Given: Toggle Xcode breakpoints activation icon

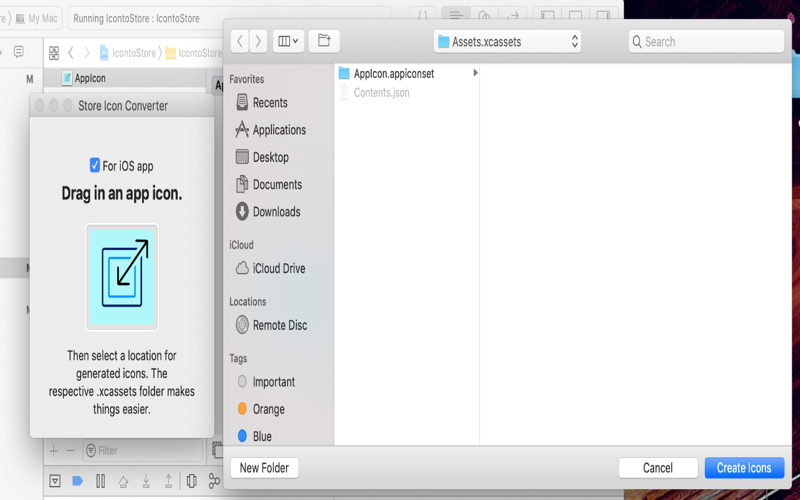Looking at the screenshot, I should 77,481.
